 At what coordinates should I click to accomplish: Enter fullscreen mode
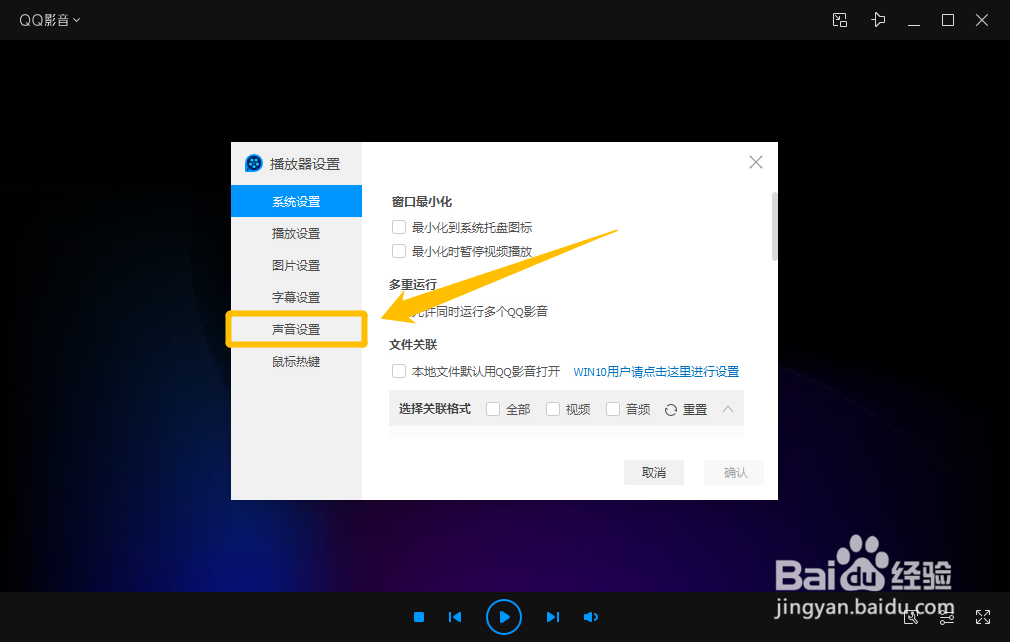coord(983,617)
